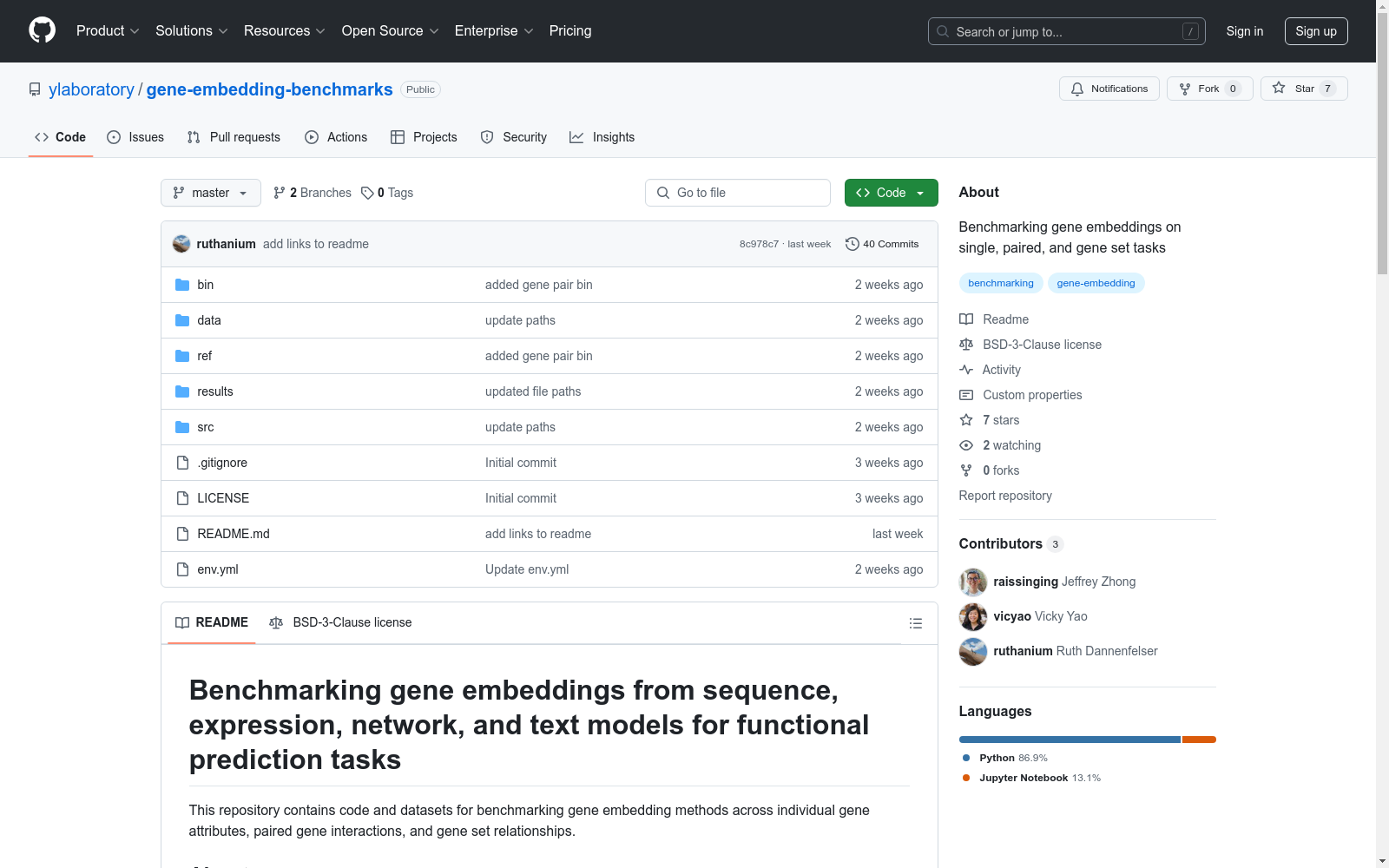Click the src folder icon
This screenshot has height=868, width=1389.
(x=182, y=427)
